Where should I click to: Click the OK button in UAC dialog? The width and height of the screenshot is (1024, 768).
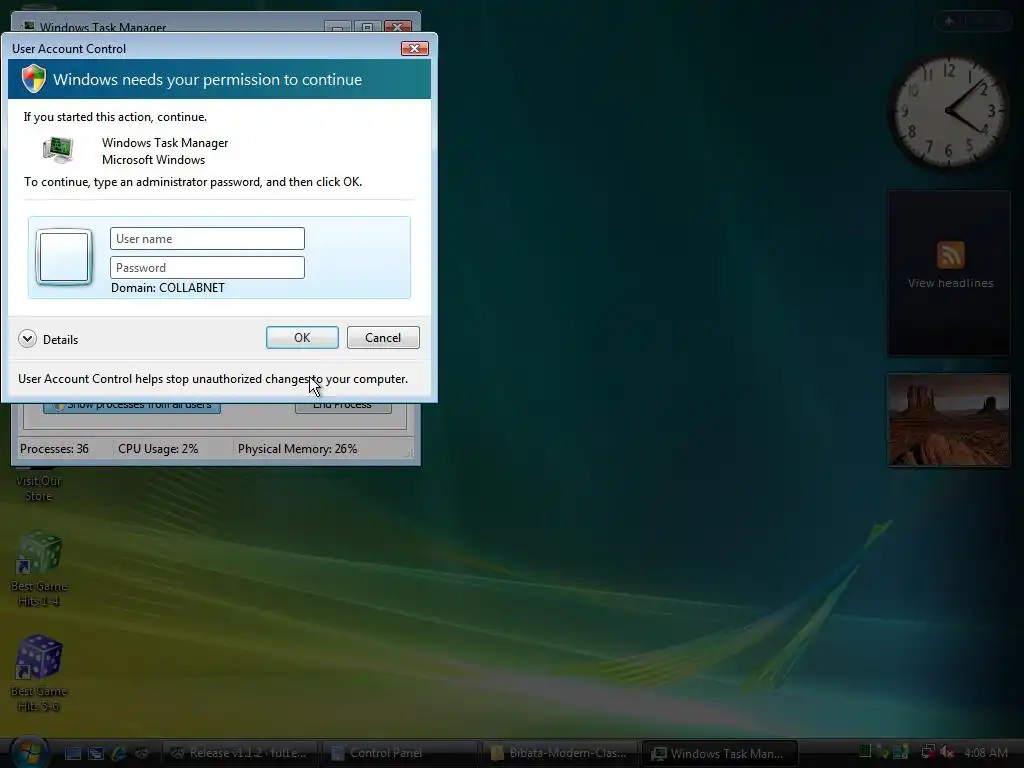pyautogui.click(x=302, y=338)
